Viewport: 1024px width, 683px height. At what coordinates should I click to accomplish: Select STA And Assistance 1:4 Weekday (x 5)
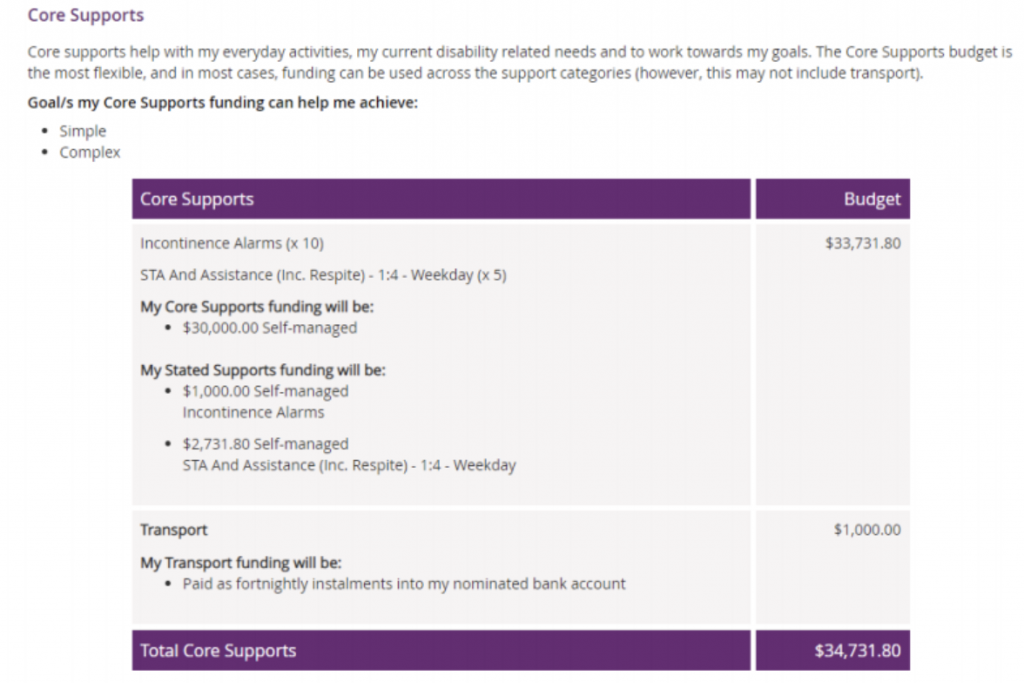tap(323, 275)
